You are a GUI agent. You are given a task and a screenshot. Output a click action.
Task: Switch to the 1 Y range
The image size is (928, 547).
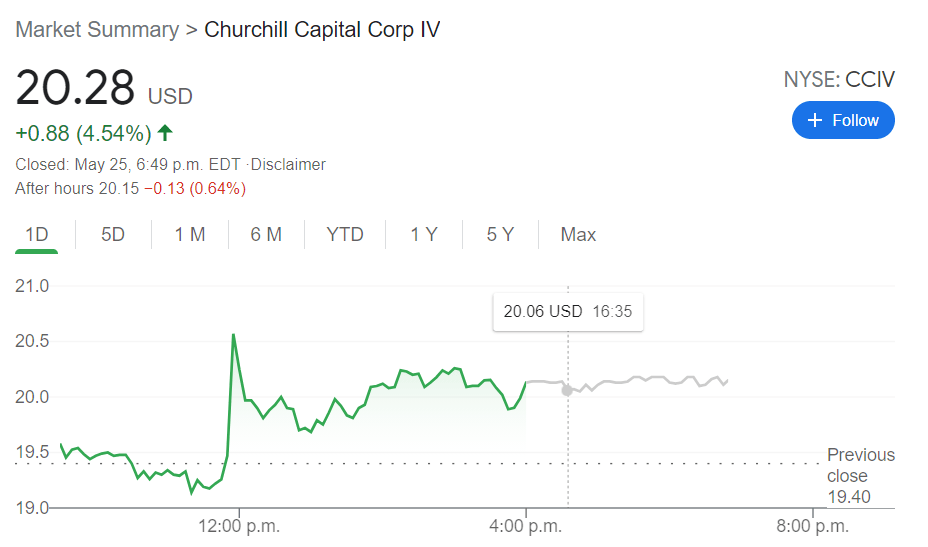[423, 235]
